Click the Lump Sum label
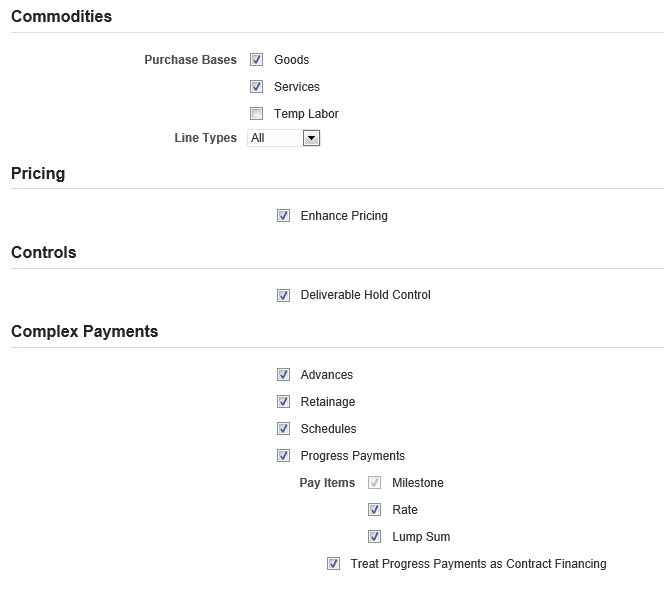Screen dimensions: 664x595 tap(421, 537)
